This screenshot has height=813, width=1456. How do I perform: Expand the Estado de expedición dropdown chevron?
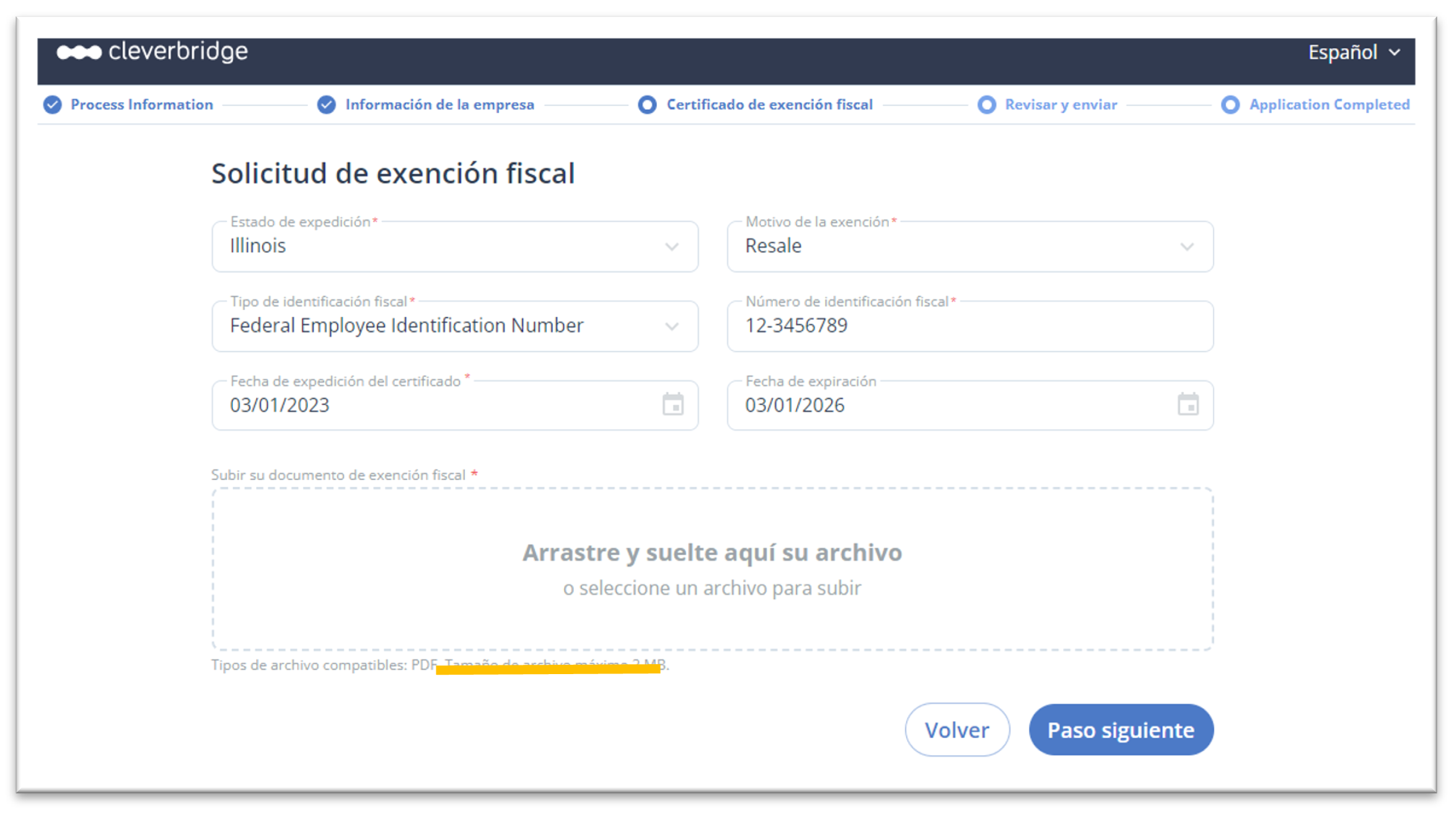point(672,247)
